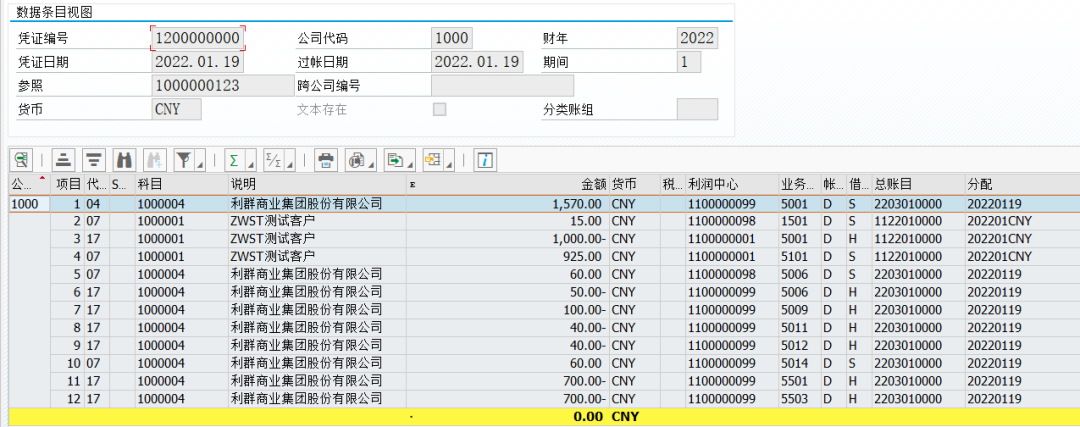The height and width of the screenshot is (427, 1080).
Task: Click business area 5014 cell
Action: 800,364
